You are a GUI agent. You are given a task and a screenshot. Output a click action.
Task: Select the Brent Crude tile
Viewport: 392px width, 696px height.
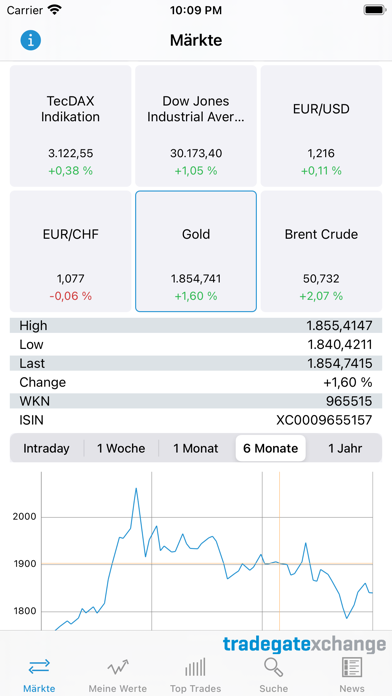321,251
